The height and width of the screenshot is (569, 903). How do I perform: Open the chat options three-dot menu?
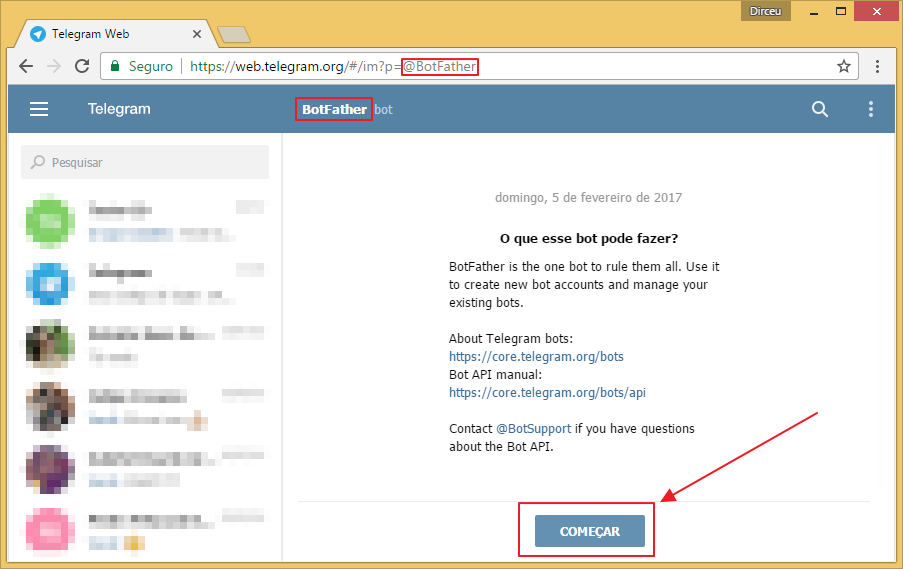click(871, 109)
